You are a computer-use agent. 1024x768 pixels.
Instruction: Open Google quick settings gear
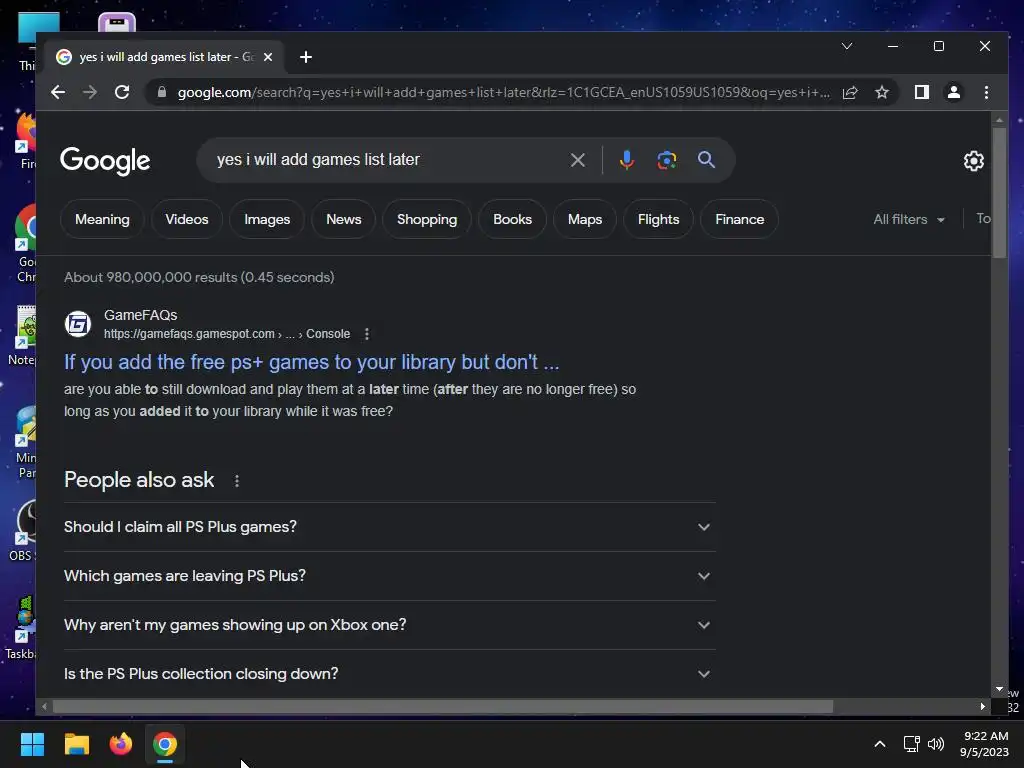click(x=973, y=161)
